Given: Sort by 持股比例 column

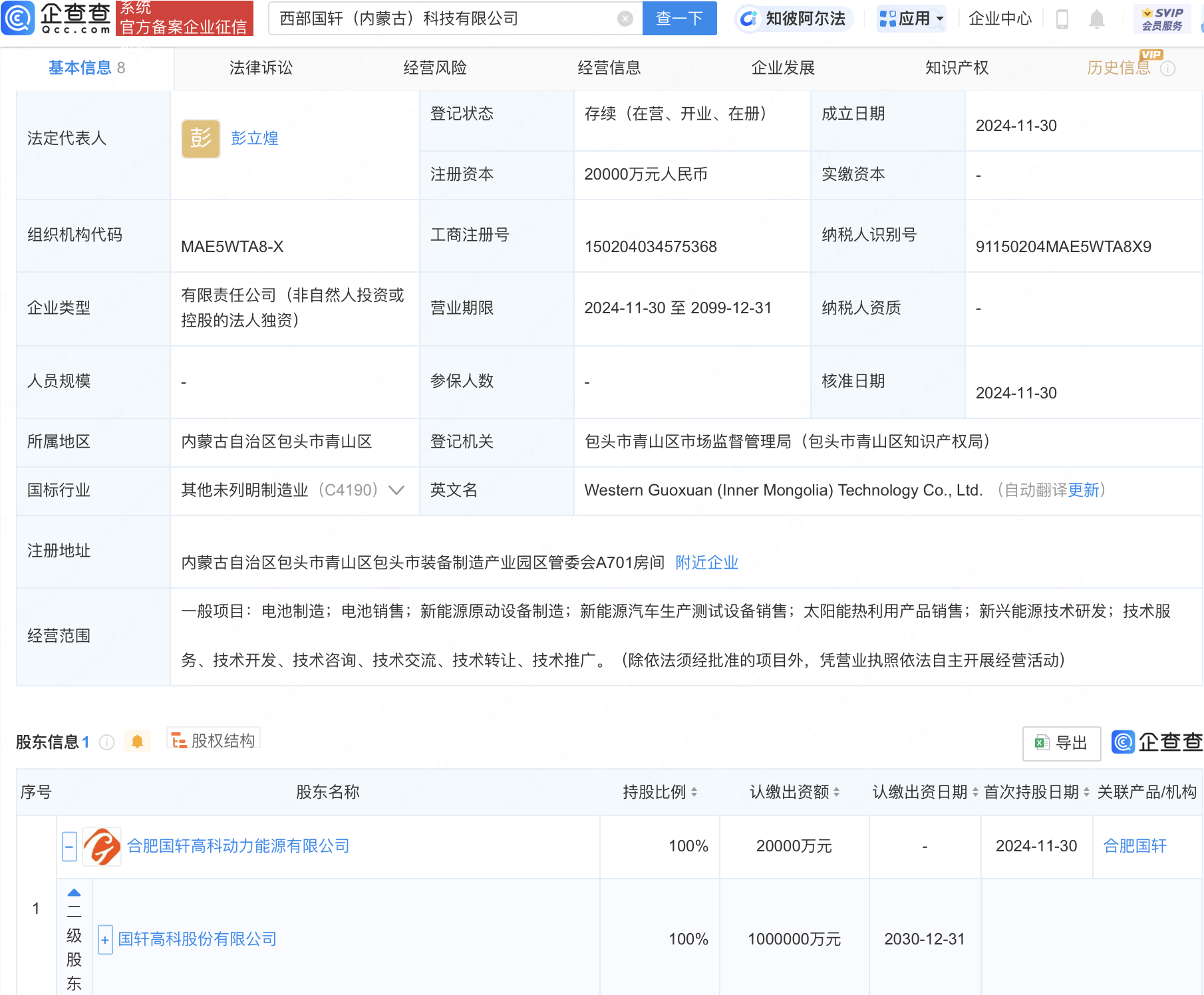Looking at the screenshot, I should [x=694, y=792].
